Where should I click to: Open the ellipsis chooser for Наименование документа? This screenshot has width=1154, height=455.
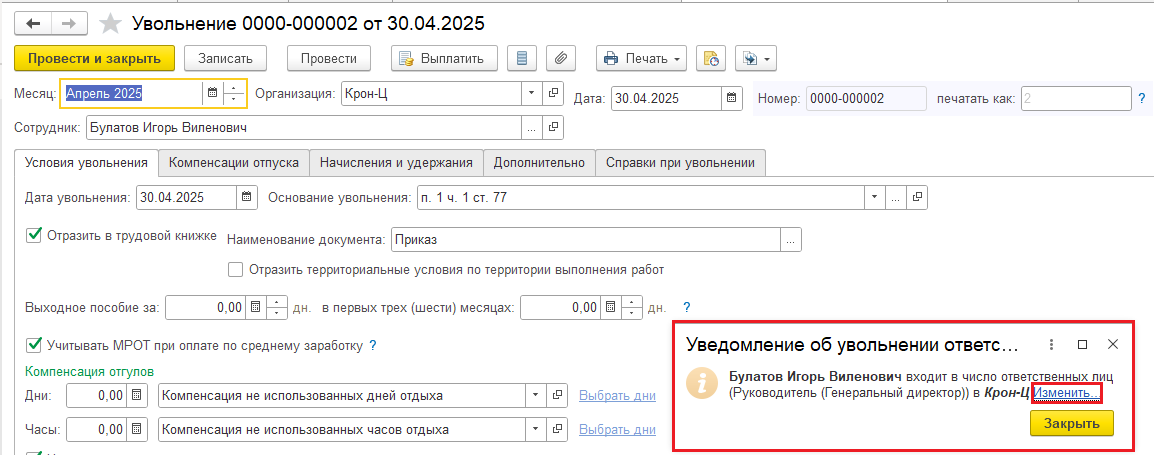[790, 239]
